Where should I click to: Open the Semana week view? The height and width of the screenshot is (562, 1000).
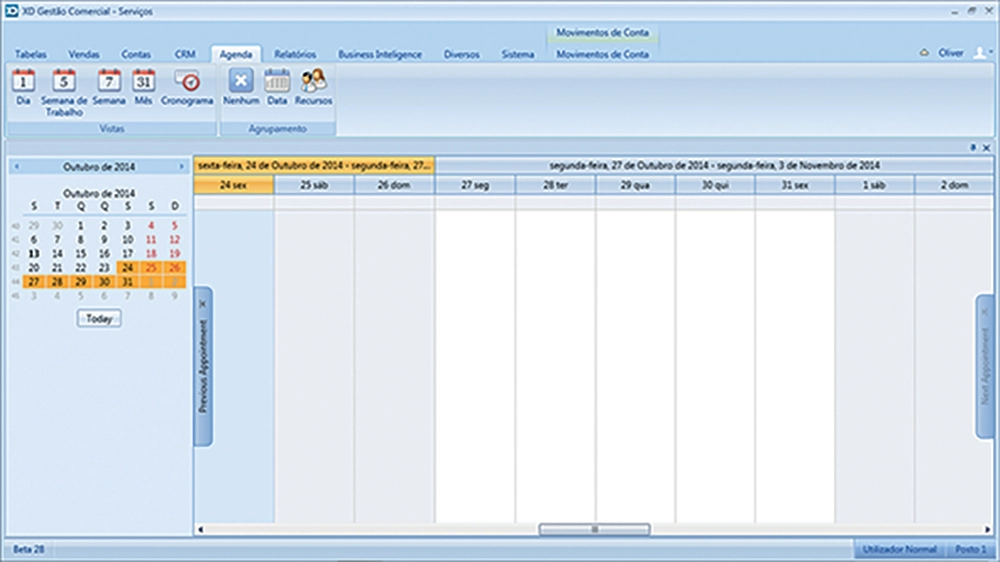click(x=109, y=87)
